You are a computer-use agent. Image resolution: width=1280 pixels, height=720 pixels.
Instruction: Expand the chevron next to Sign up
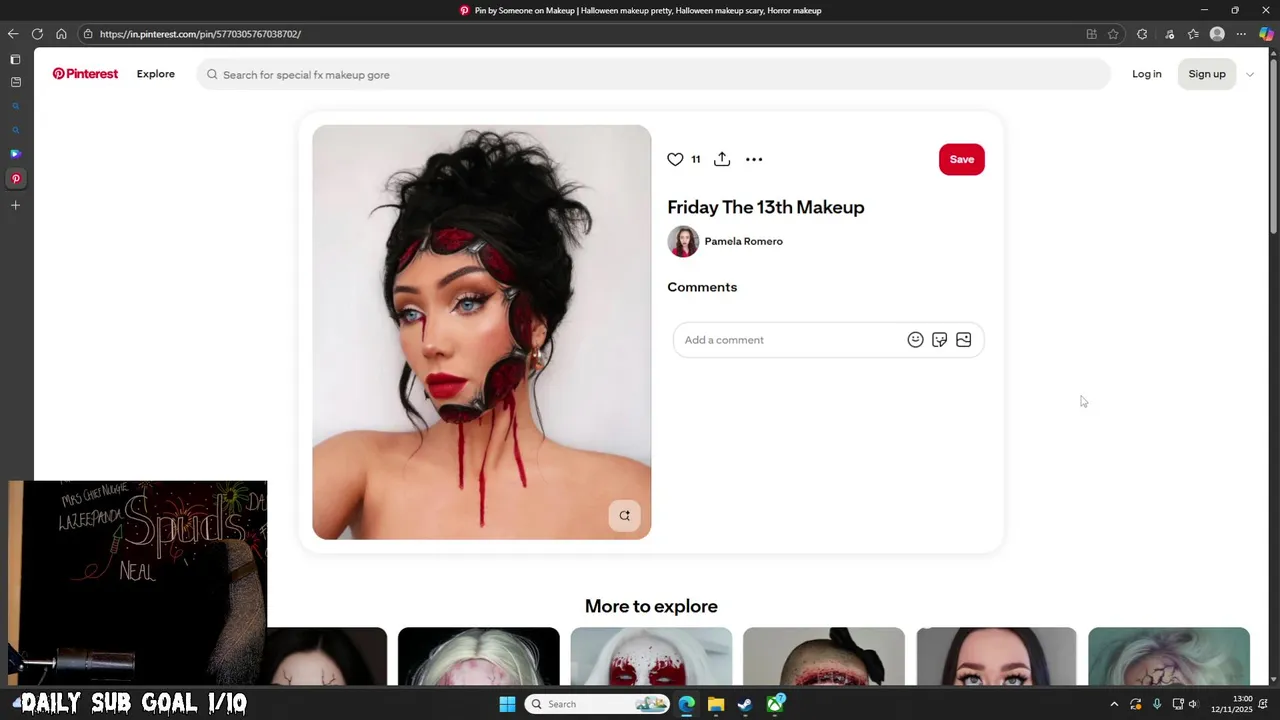(1250, 75)
